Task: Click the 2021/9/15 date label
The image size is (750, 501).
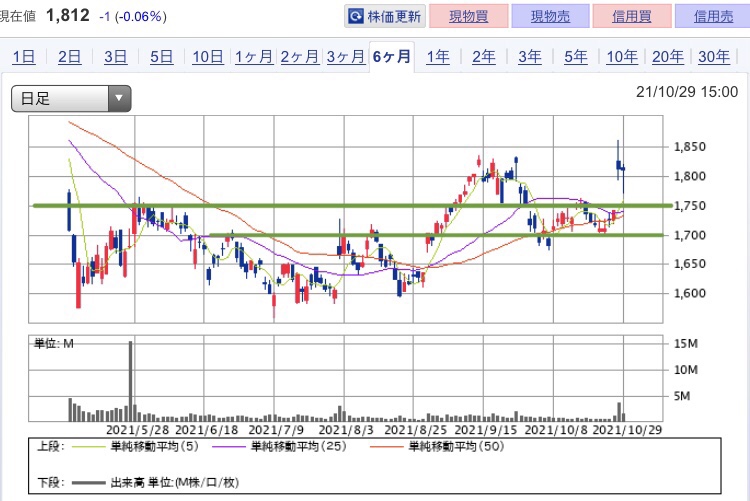Action: (x=485, y=430)
